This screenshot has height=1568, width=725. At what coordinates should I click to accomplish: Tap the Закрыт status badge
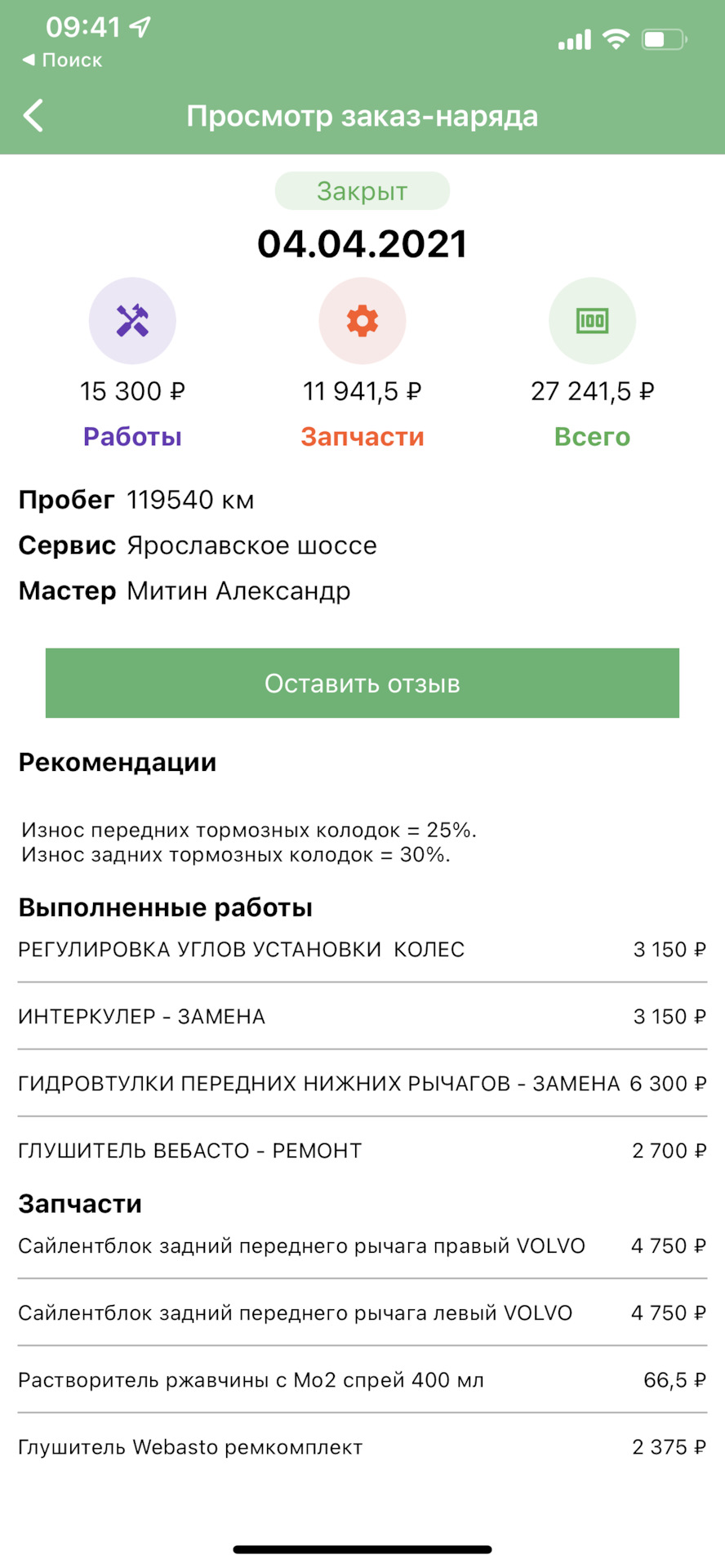click(362, 191)
